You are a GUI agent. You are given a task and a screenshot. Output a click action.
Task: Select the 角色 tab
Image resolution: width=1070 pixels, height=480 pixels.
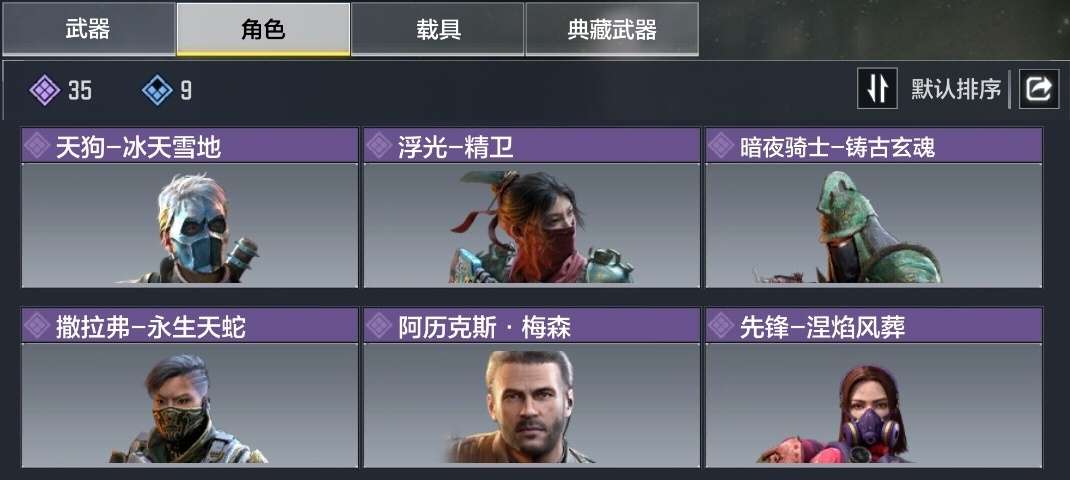[263, 29]
